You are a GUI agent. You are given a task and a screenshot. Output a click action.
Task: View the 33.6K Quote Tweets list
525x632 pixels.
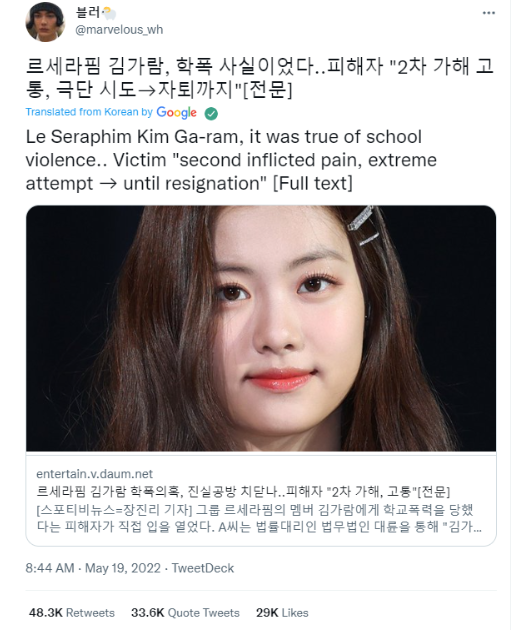pos(185,613)
